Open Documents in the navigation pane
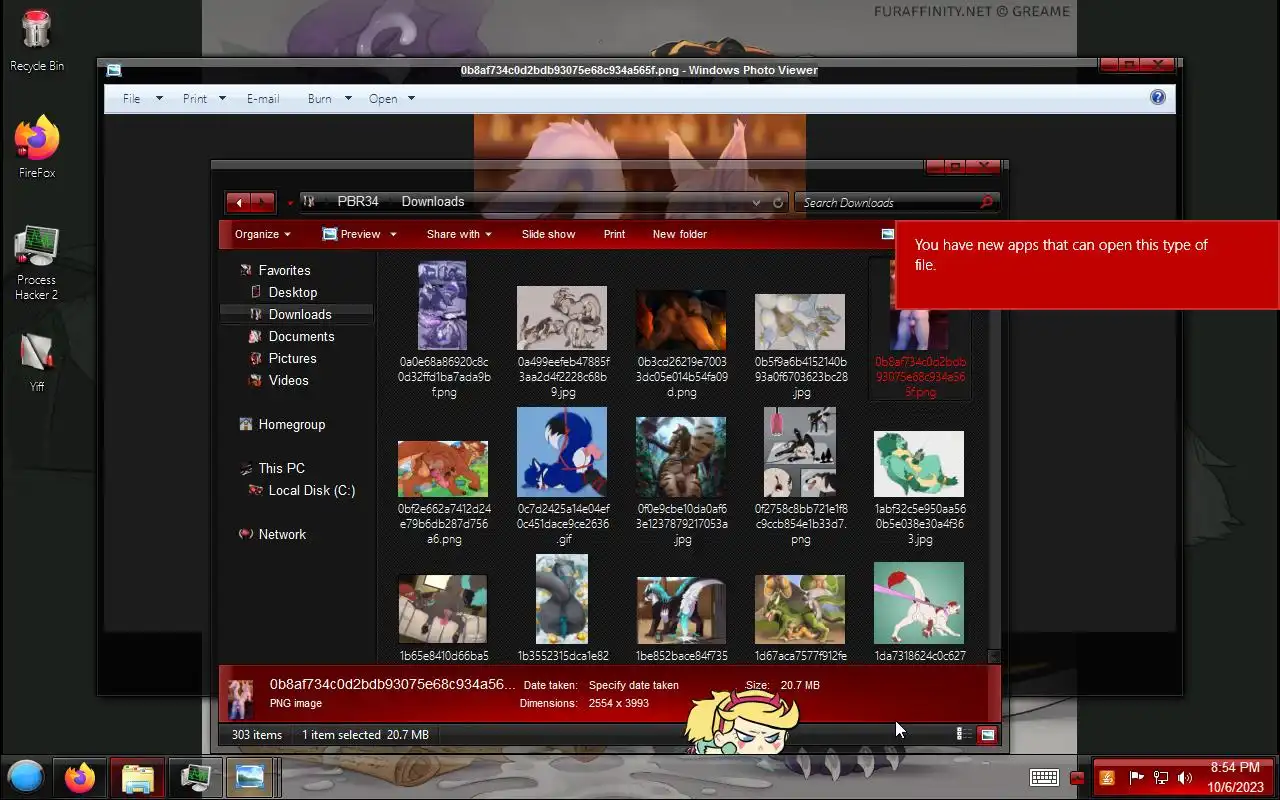The width and height of the screenshot is (1280, 800). click(x=301, y=336)
